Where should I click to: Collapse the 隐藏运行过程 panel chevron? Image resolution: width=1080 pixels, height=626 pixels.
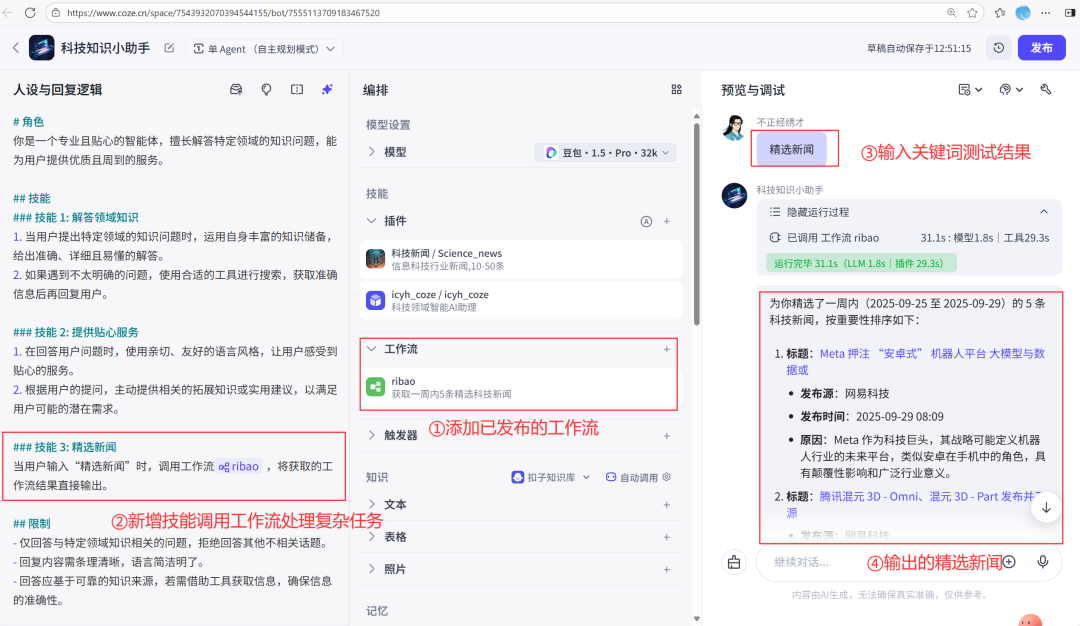(1043, 212)
